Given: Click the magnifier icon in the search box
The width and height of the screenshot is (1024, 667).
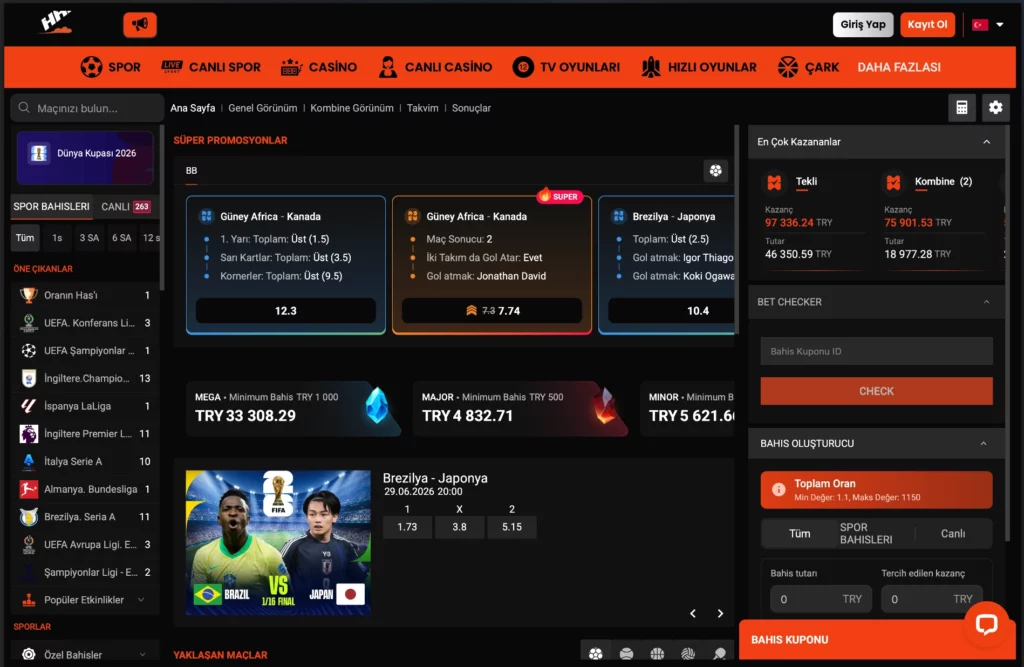Looking at the screenshot, I should point(24,108).
